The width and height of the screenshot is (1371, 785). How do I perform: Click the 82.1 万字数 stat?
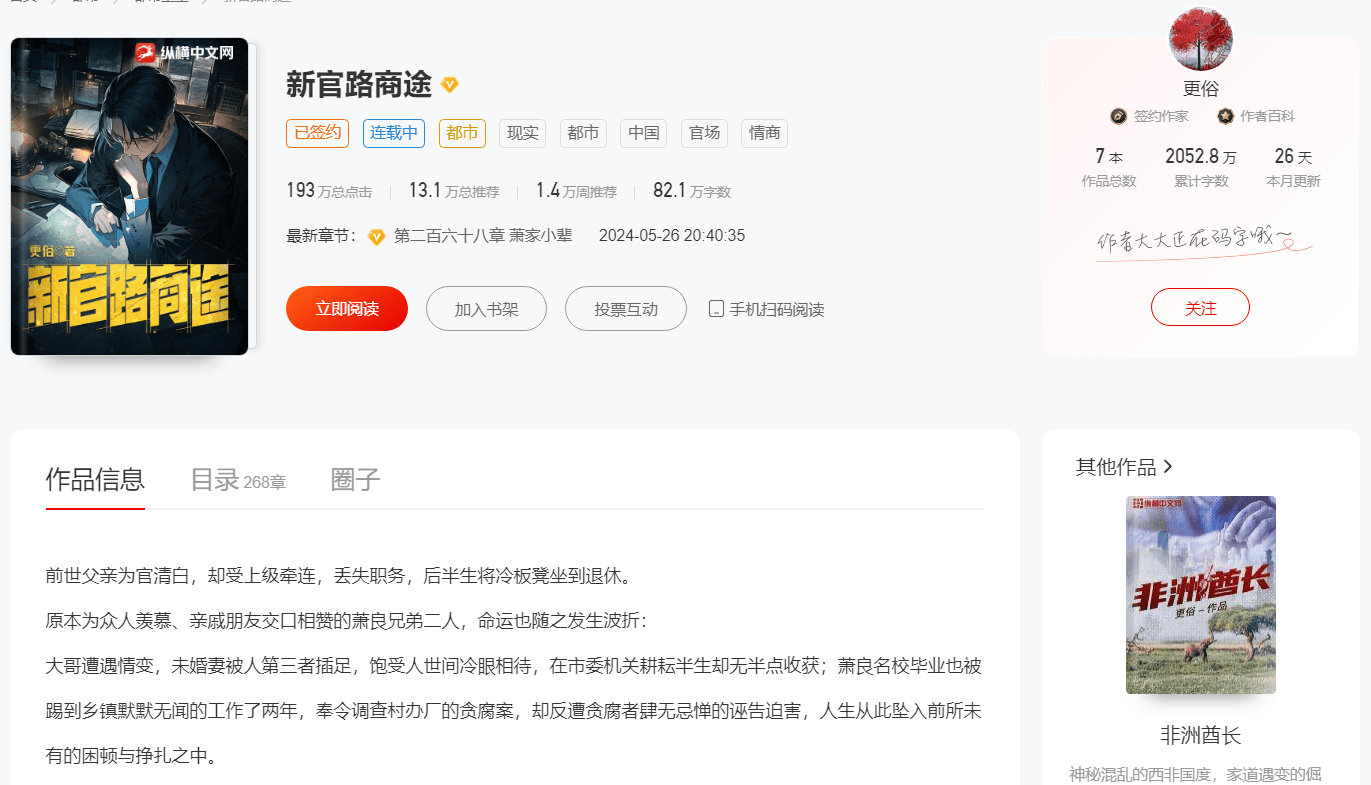coord(692,191)
